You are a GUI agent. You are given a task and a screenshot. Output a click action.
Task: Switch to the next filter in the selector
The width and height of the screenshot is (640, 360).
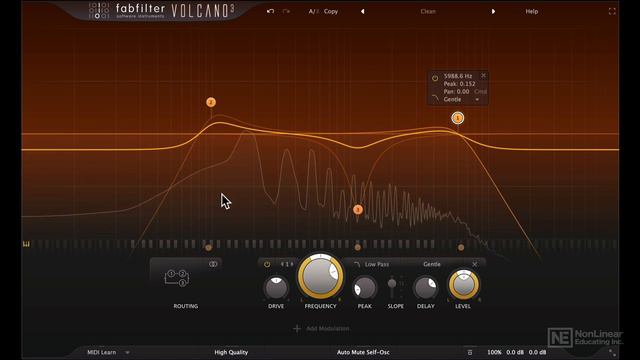click(292, 264)
